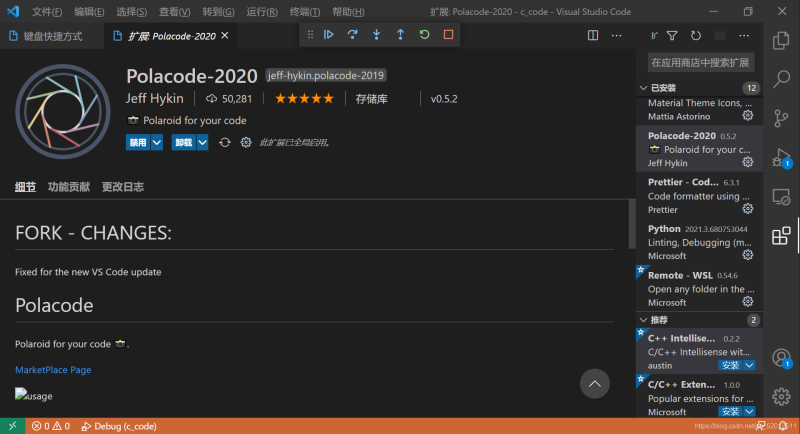Open extensions panel more actions menu
800x434 pixels.
coord(744,35)
